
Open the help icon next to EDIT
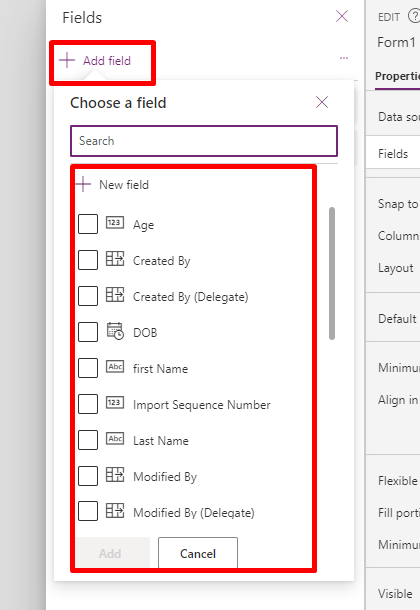[414, 16]
